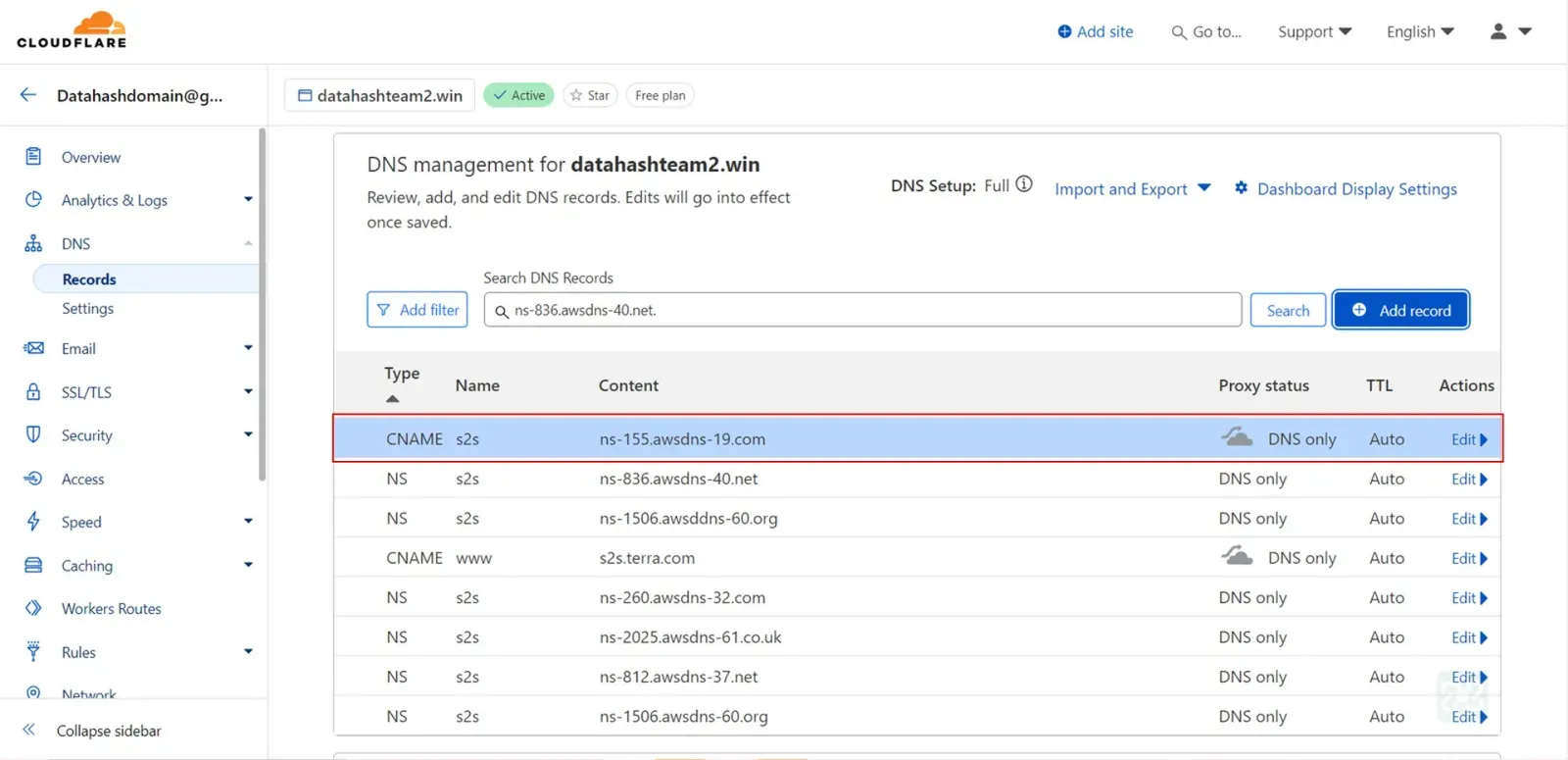The image size is (1568, 760).
Task: Go back using the left arrow icon
Action: click(x=28, y=95)
